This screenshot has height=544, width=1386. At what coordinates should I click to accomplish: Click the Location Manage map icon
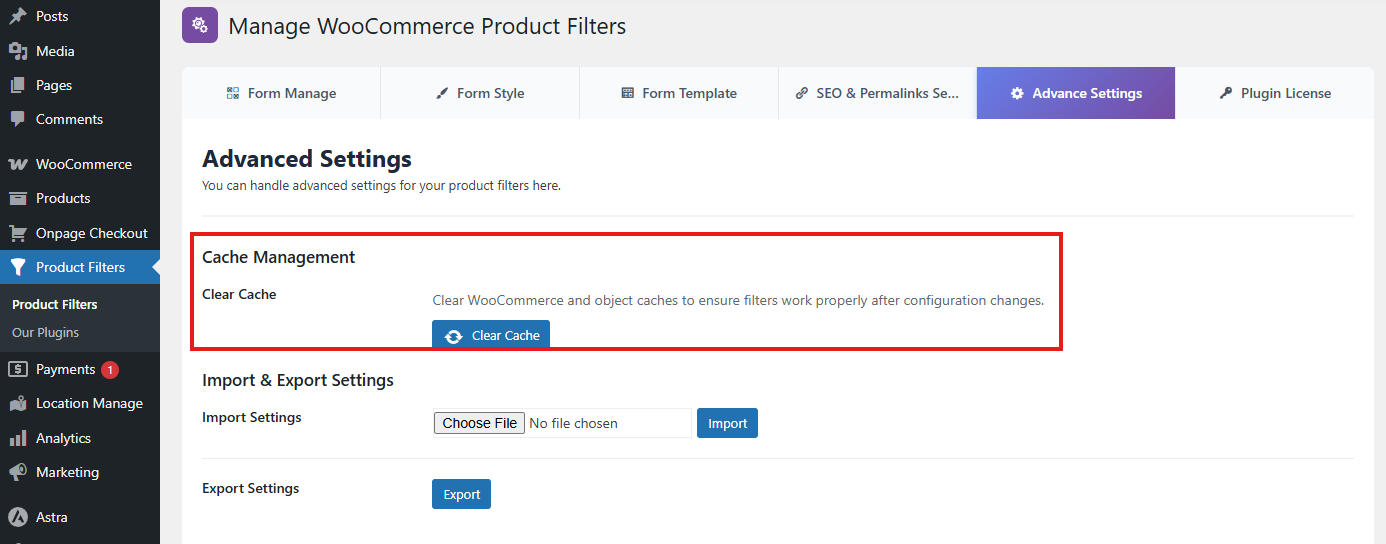[x=18, y=403]
